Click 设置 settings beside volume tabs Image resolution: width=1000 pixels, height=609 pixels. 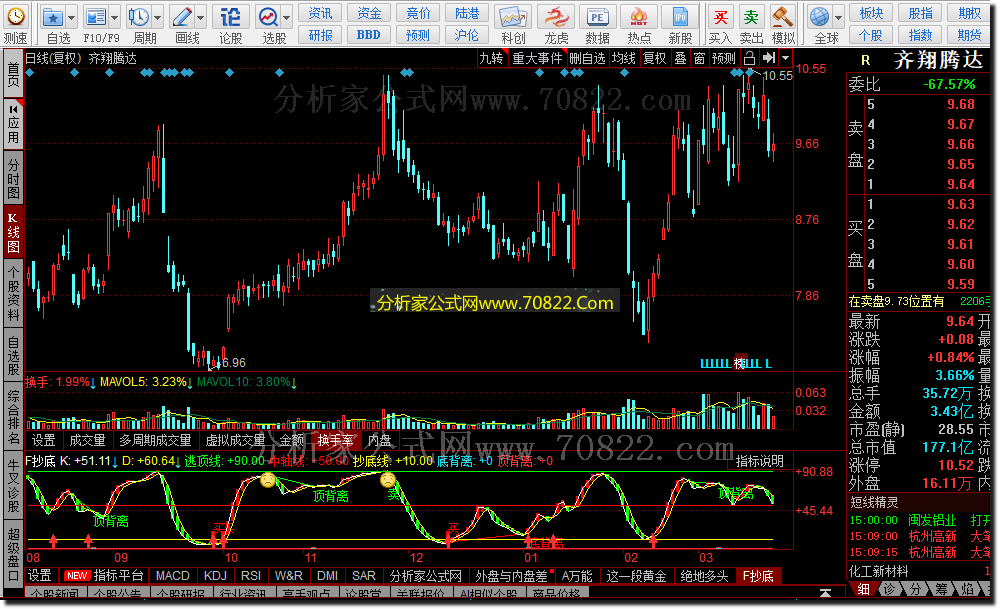tap(43, 440)
